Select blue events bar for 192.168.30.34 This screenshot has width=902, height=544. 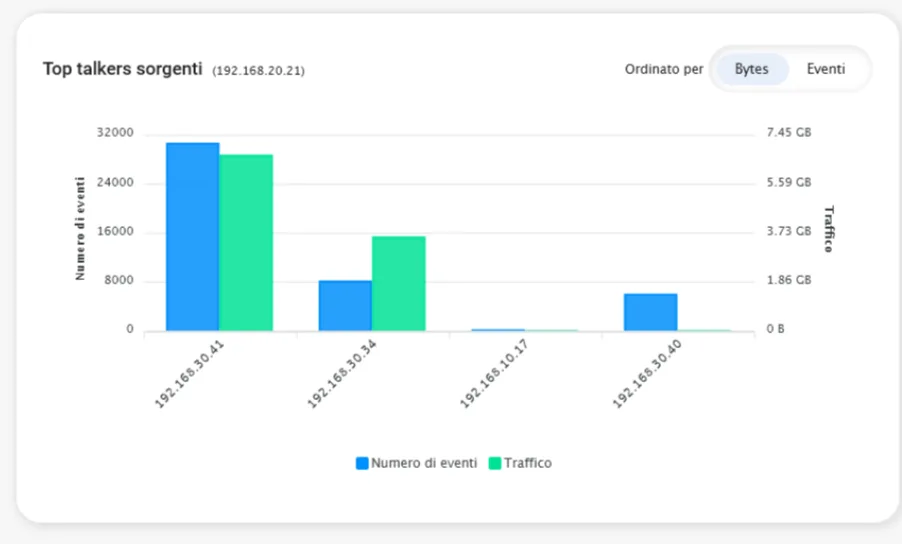[x=345, y=305]
